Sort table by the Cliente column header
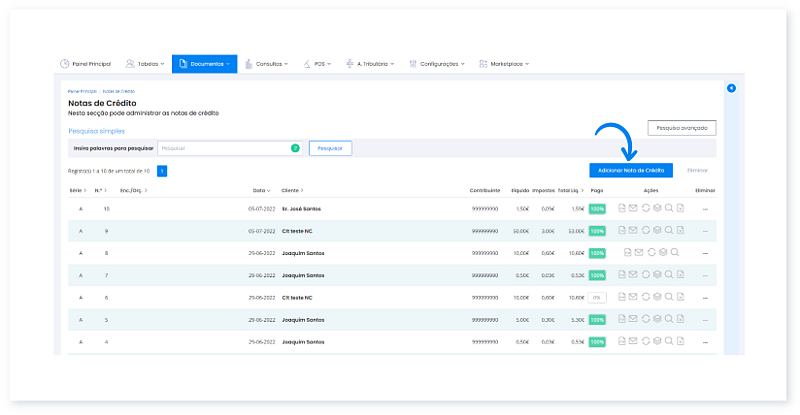Viewport: 800px width, 415px height. pos(292,190)
